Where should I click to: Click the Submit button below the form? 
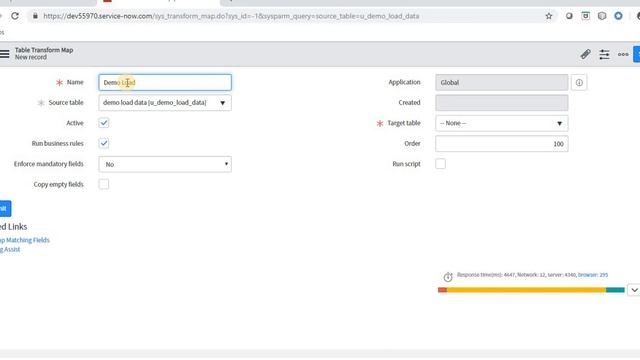5,209
